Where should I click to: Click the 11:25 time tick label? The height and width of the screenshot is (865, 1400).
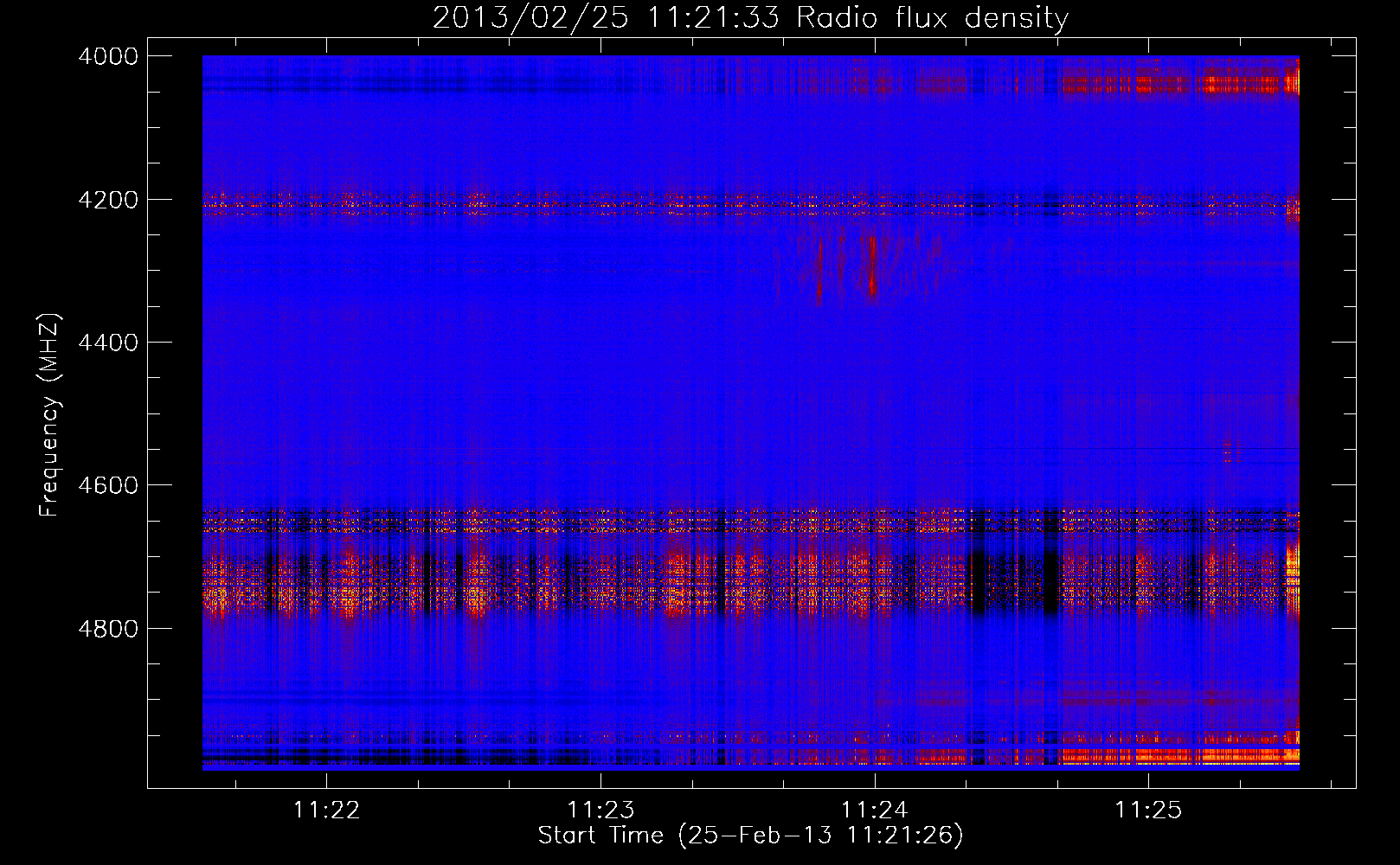[1148, 810]
